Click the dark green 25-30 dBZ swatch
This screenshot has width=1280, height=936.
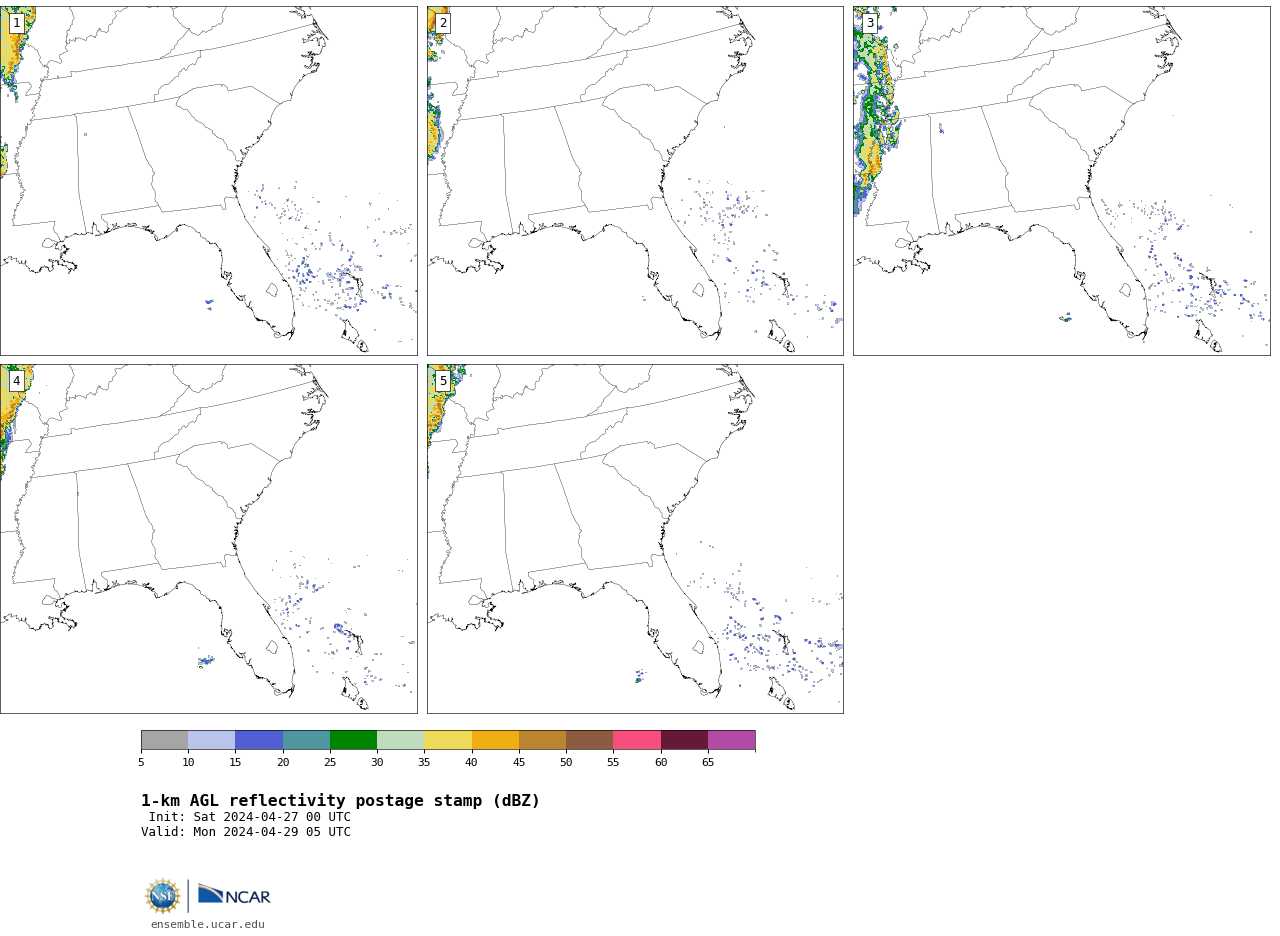353,740
